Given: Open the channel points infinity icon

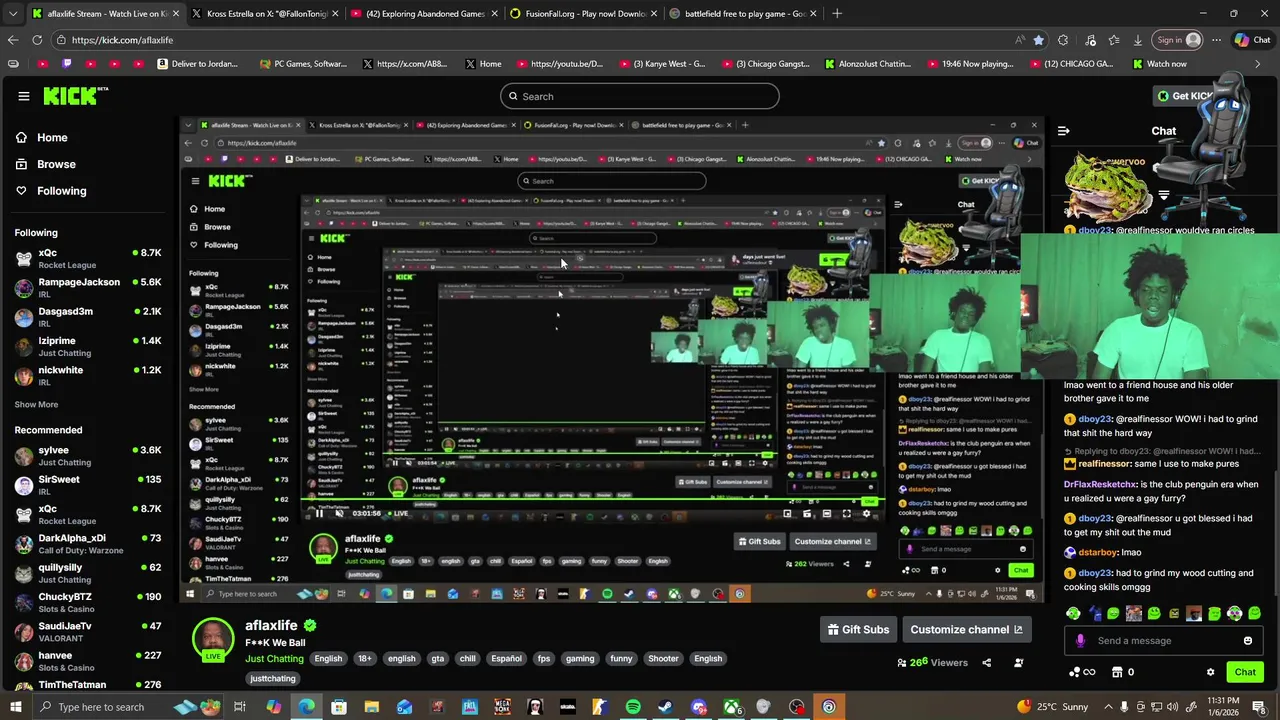Looking at the screenshot, I should [x=1082, y=672].
